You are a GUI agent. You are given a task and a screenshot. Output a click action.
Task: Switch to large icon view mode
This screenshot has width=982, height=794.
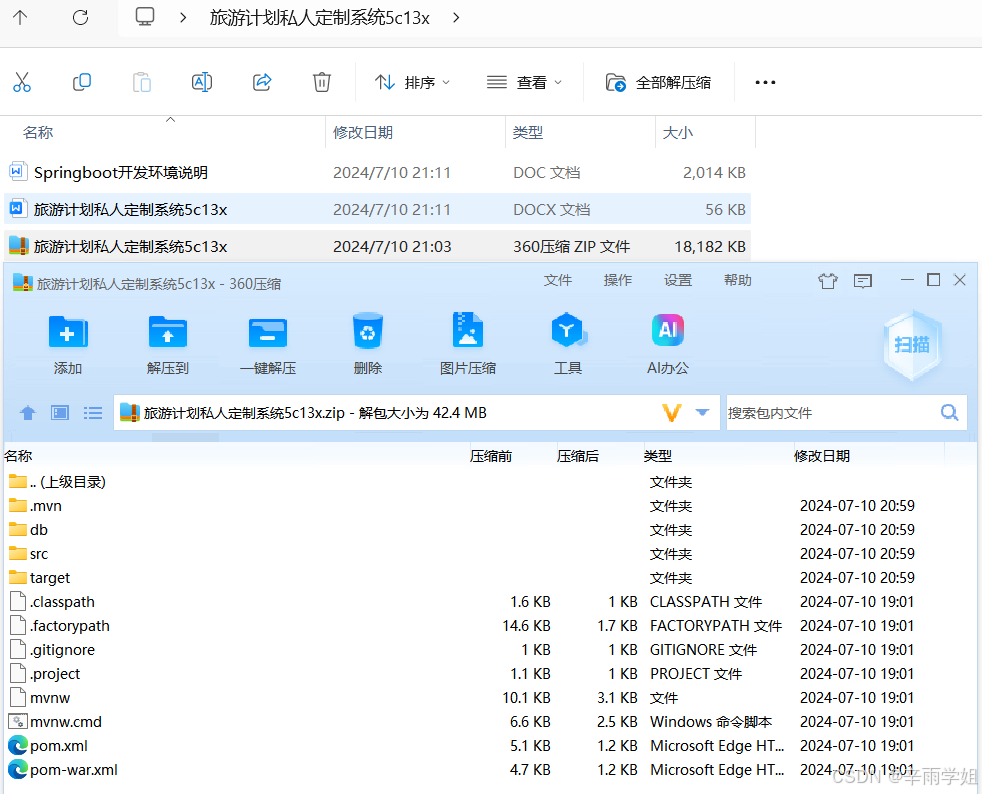coord(59,412)
